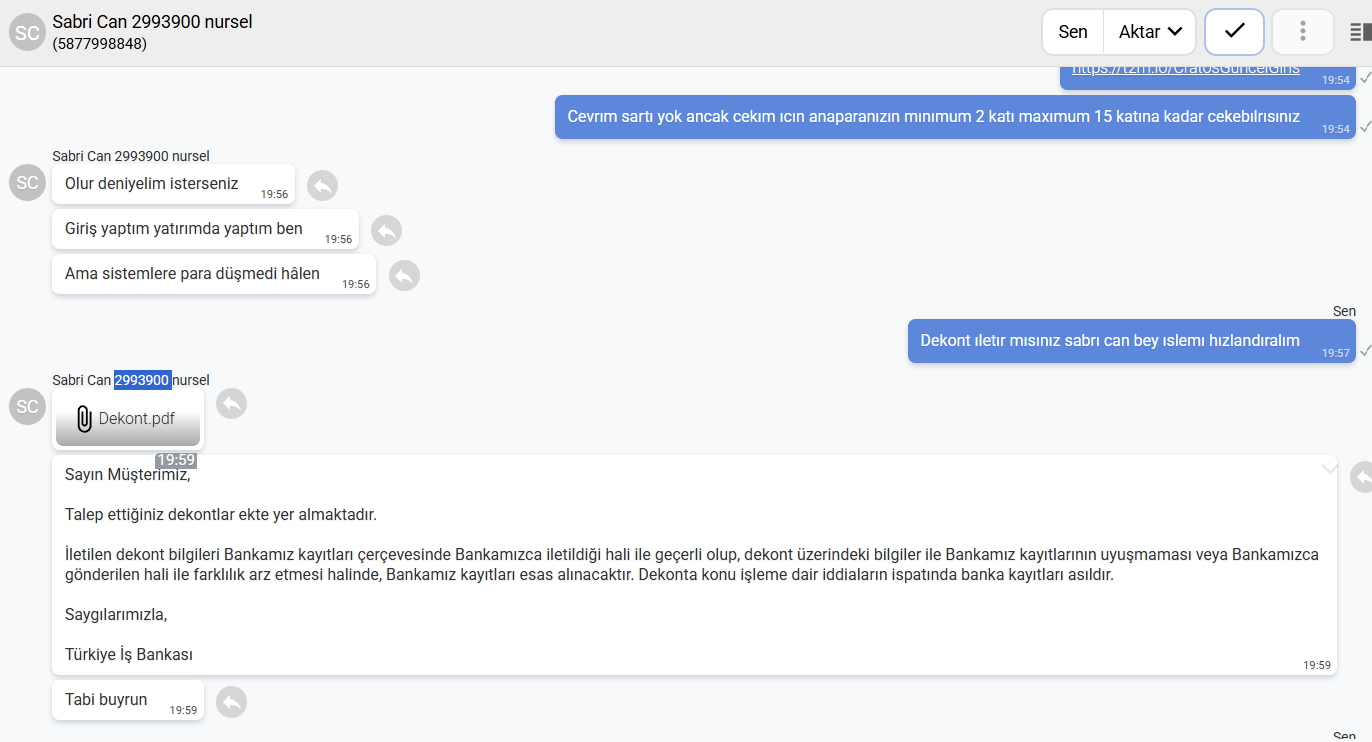
Task: Open the three-dot more options menu
Action: 1302,32
